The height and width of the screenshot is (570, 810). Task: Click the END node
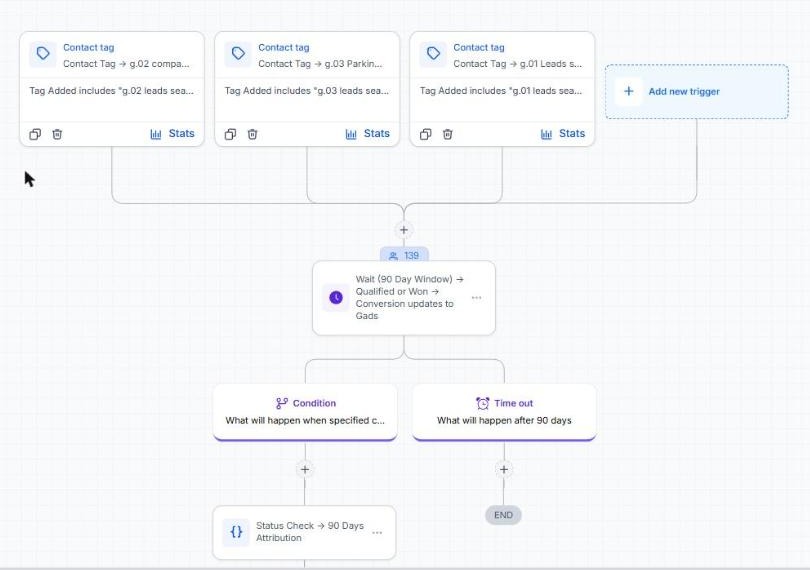503,515
